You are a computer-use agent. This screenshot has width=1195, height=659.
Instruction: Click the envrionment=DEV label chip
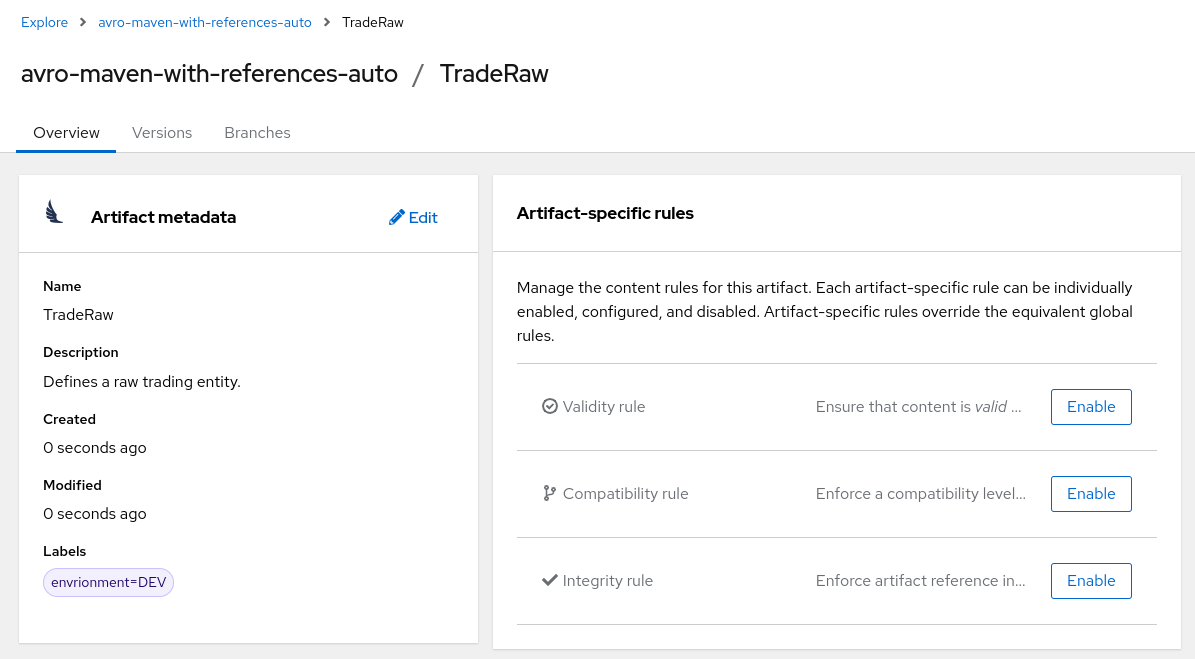pos(108,582)
